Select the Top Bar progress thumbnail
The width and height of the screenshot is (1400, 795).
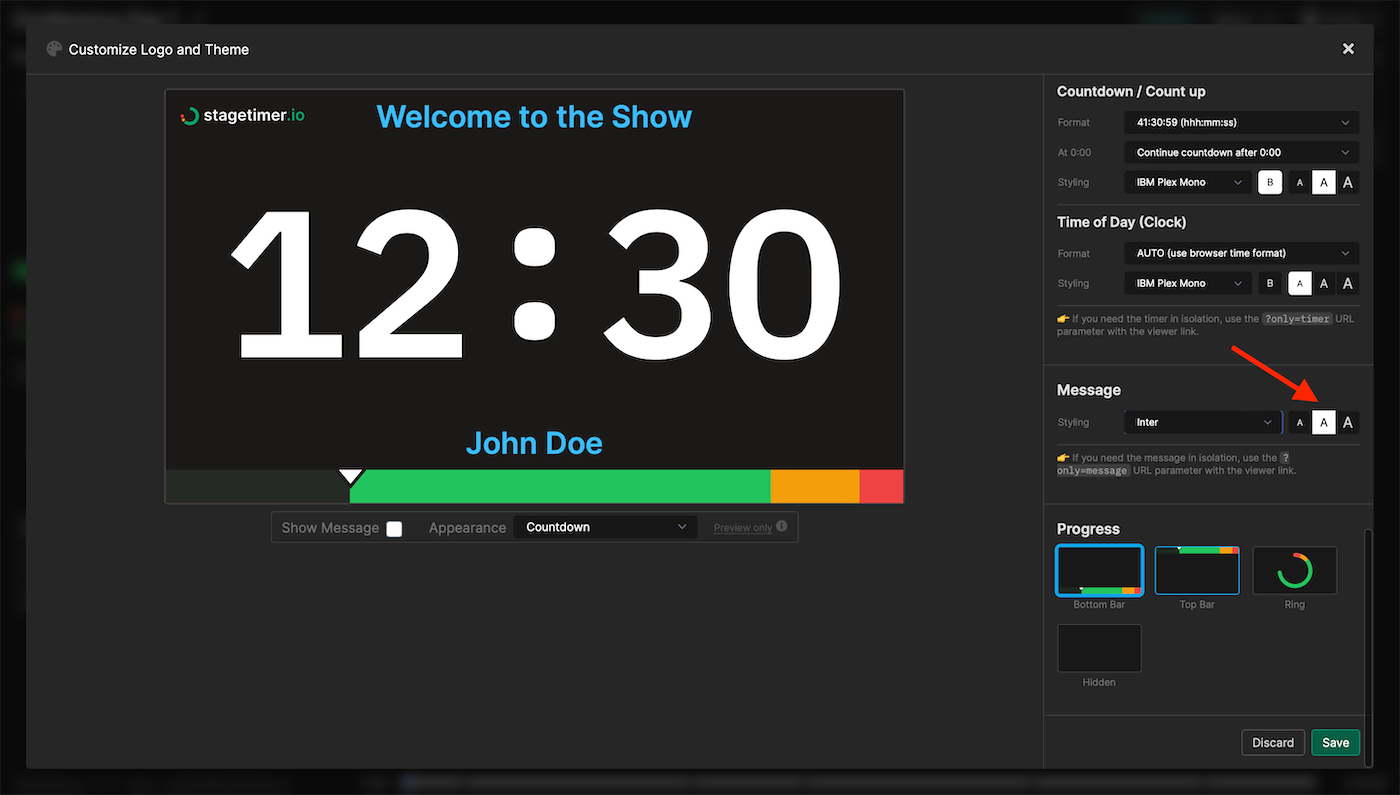[1196, 570]
